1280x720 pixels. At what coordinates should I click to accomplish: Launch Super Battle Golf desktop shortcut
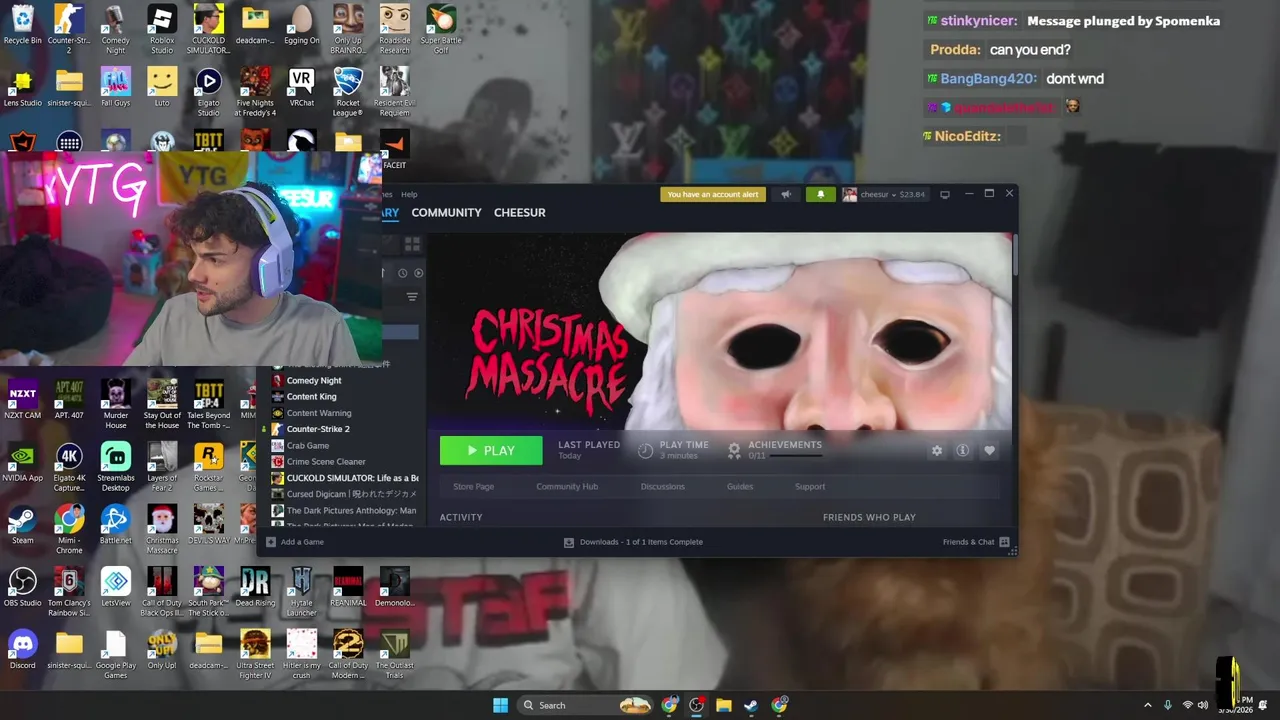441,30
